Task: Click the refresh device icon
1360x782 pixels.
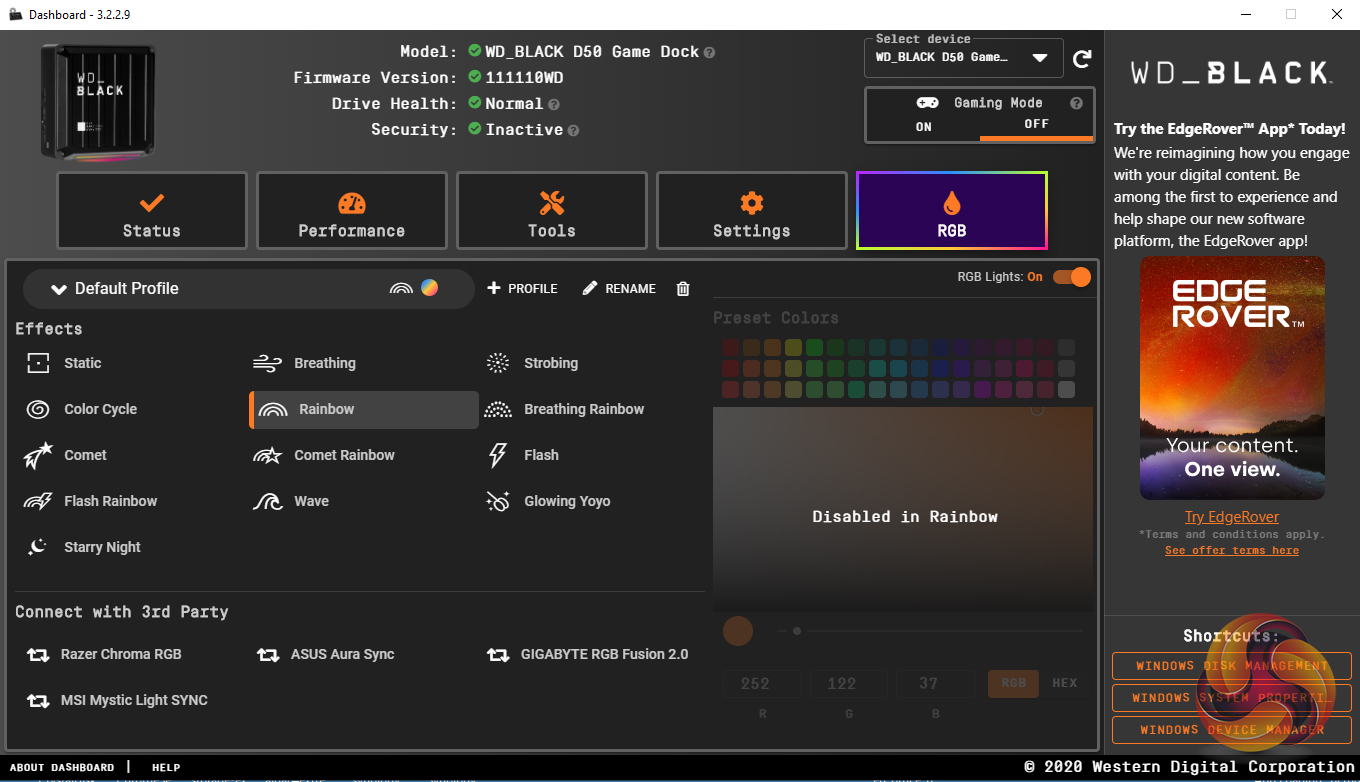Action: click(1081, 59)
